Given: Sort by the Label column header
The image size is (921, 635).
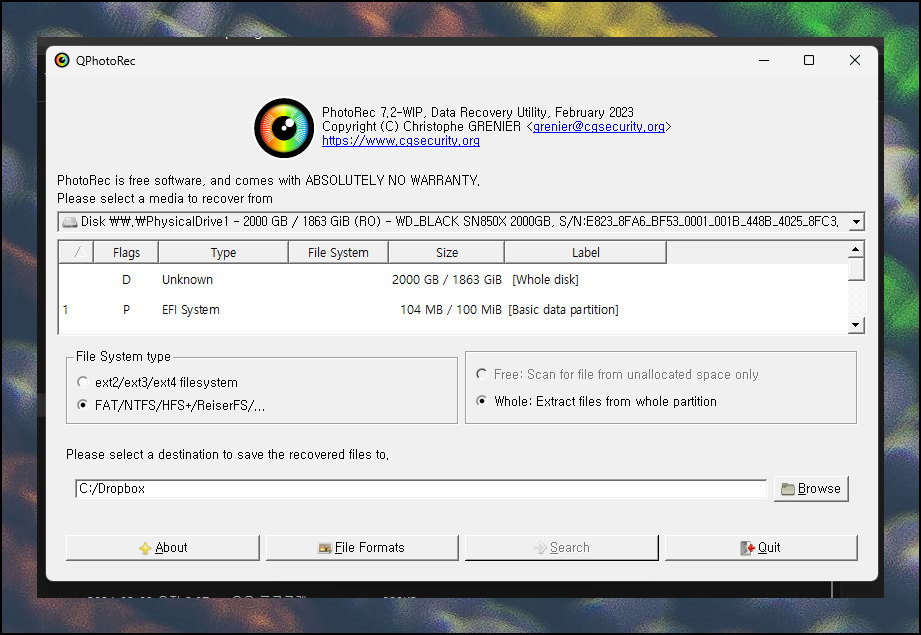Looking at the screenshot, I should click(x=586, y=253).
